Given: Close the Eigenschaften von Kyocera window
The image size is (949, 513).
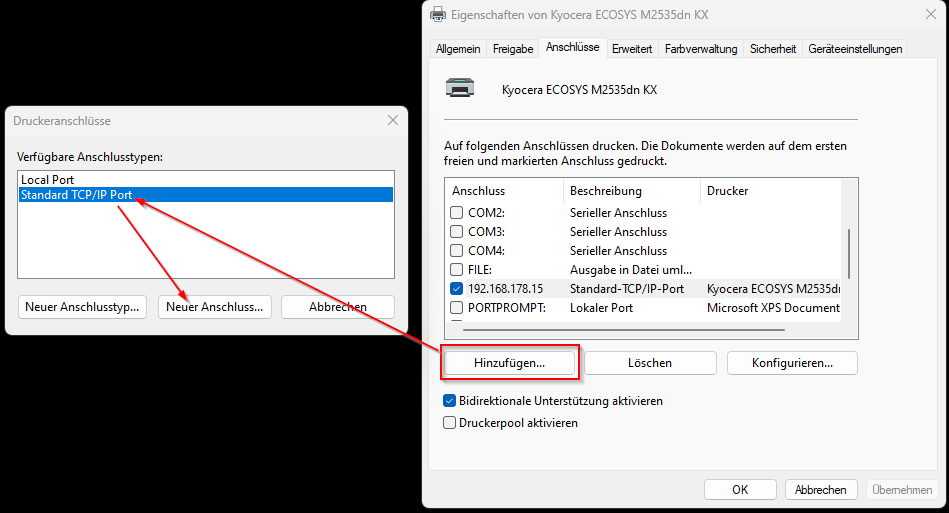Looking at the screenshot, I should tap(931, 14).
